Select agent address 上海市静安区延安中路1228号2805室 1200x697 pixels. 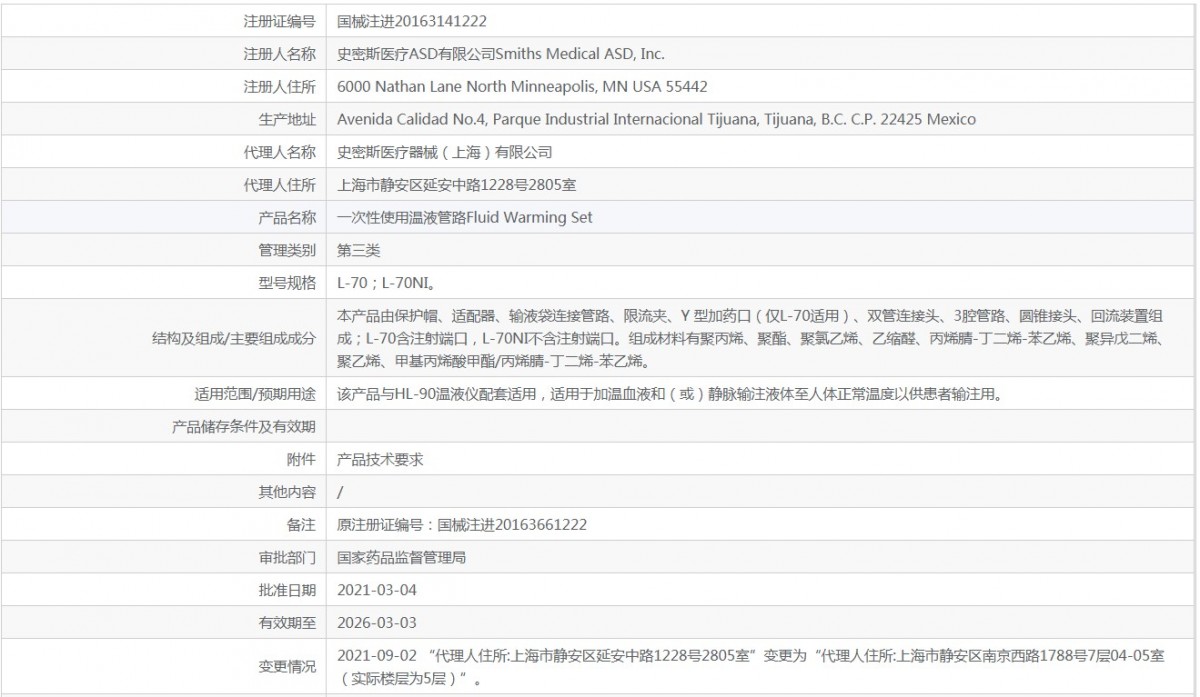[x=456, y=185]
